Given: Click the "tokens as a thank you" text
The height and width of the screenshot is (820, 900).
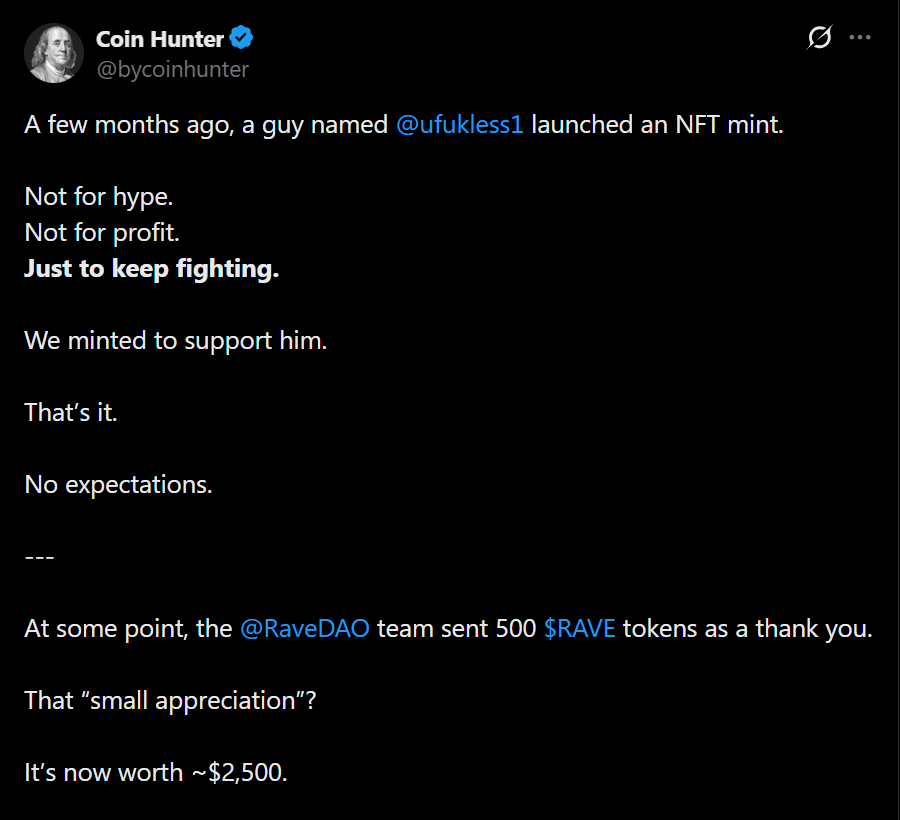Looking at the screenshot, I should pos(747,630).
